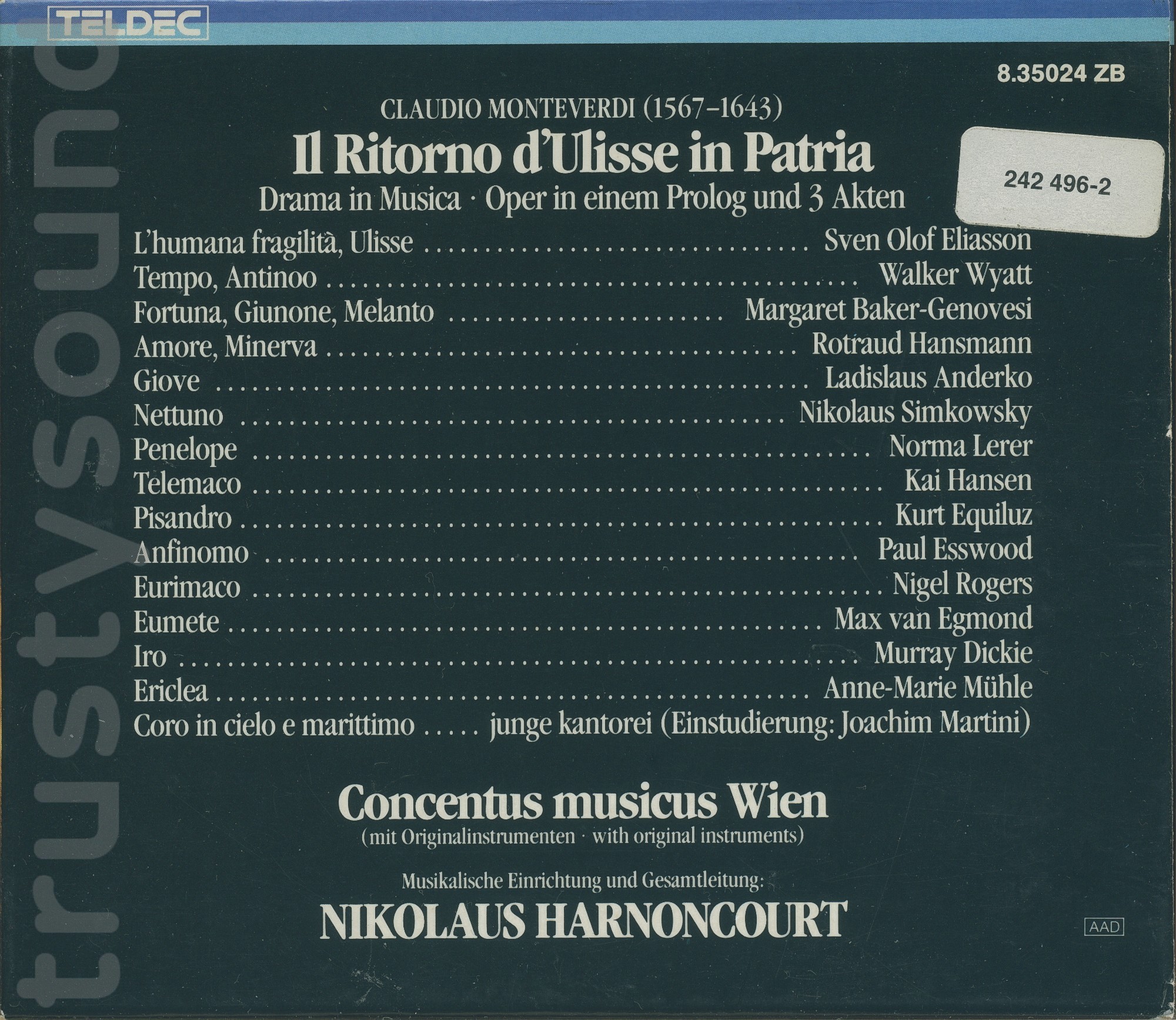Click the credit Einstudierung: Joachim Martini
The width and height of the screenshot is (1176, 1020).
point(846,724)
